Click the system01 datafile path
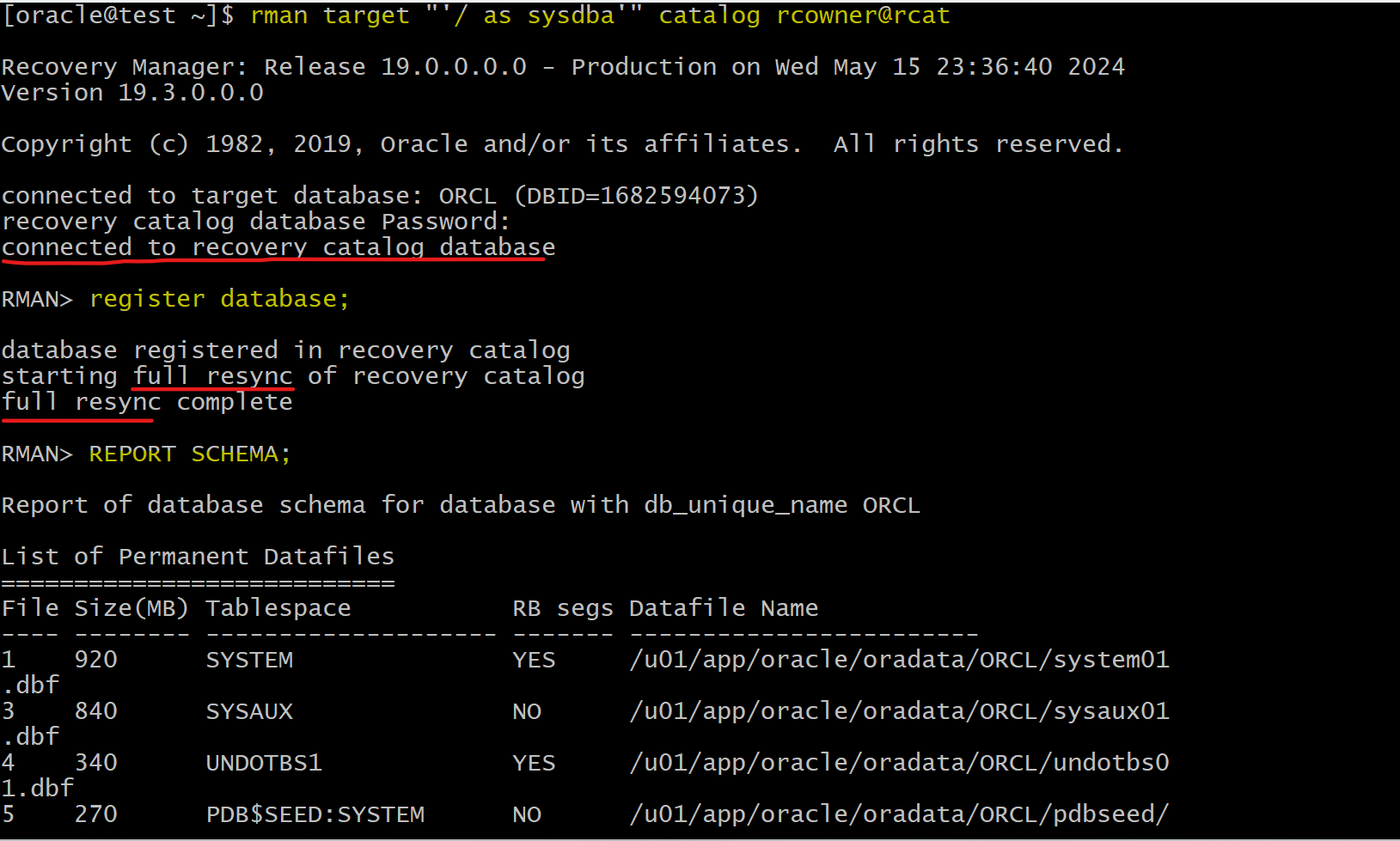Viewport: 1400px width, 841px height. coord(900,660)
